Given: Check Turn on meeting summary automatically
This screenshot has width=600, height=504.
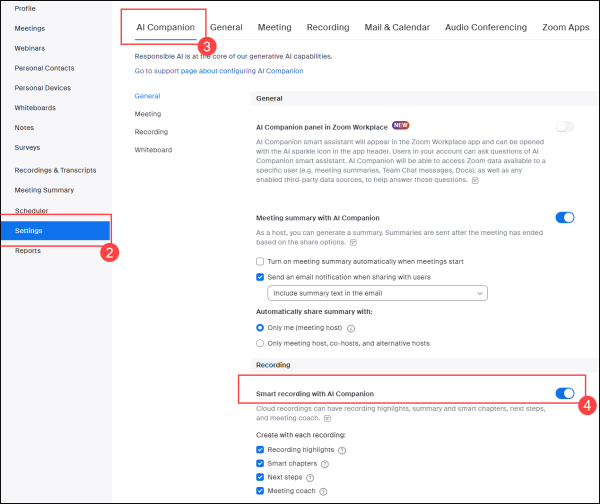Looking at the screenshot, I should click(x=260, y=261).
